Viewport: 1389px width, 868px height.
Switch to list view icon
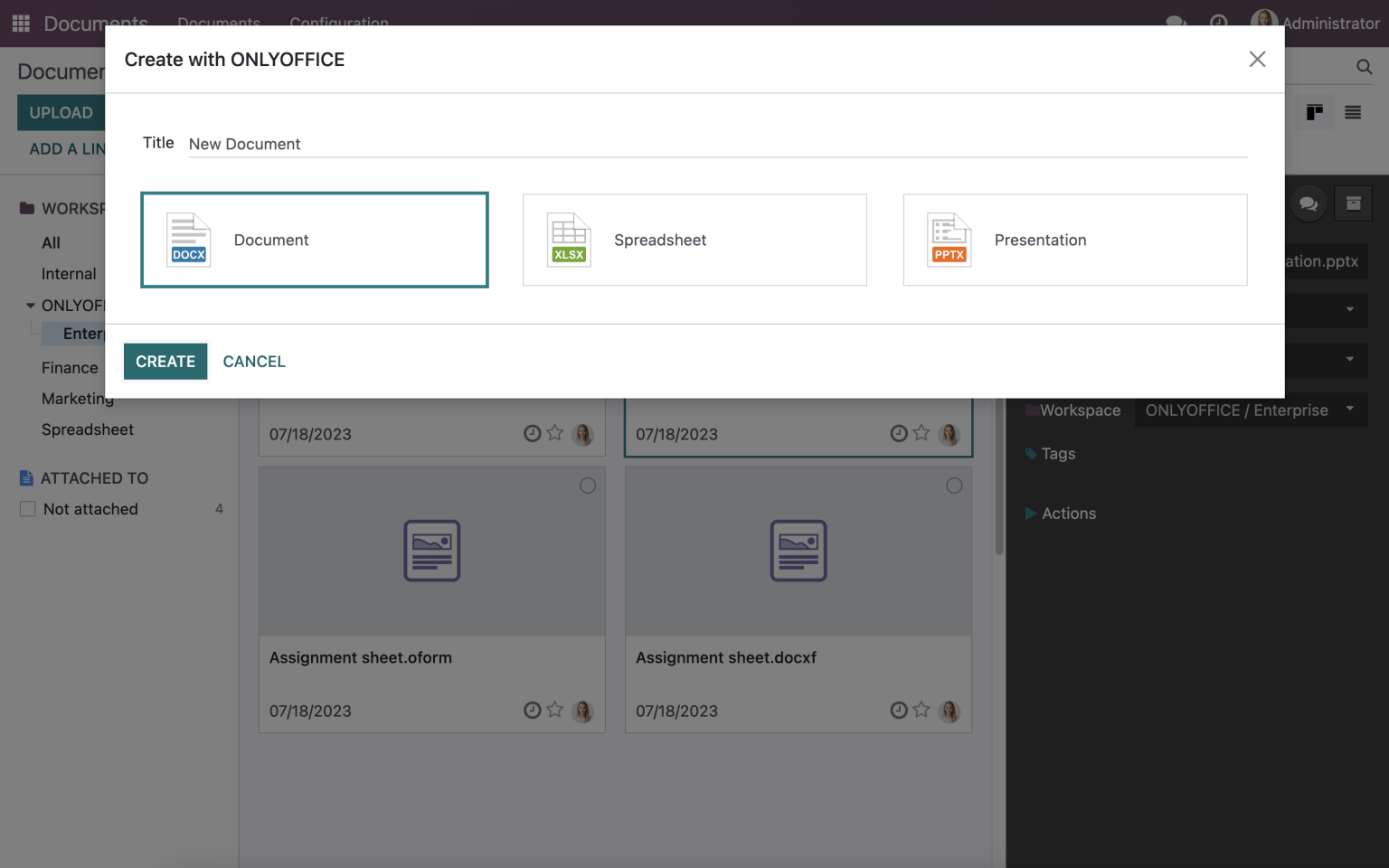(1353, 113)
